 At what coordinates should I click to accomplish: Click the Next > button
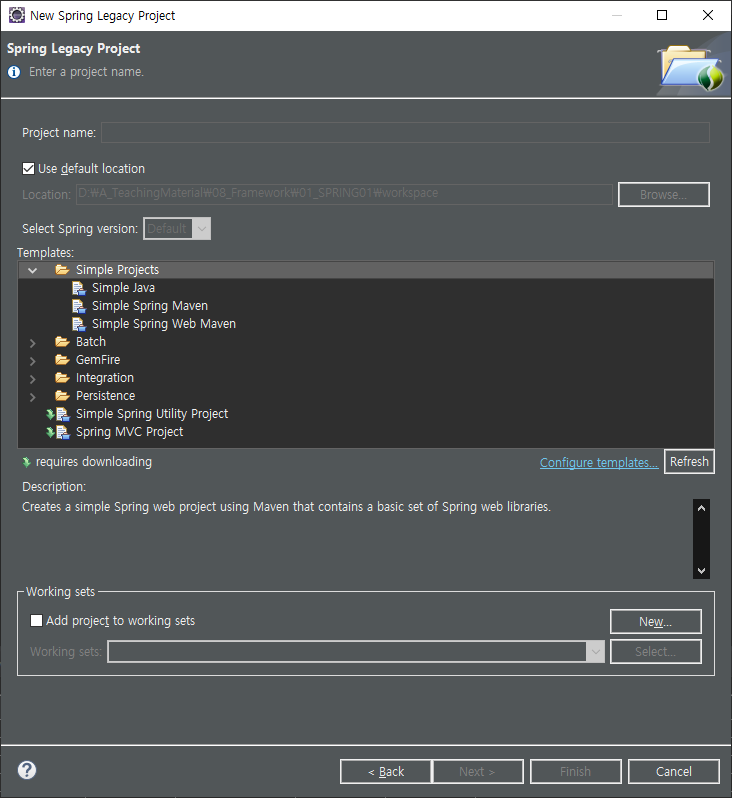[x=477, y=772]
